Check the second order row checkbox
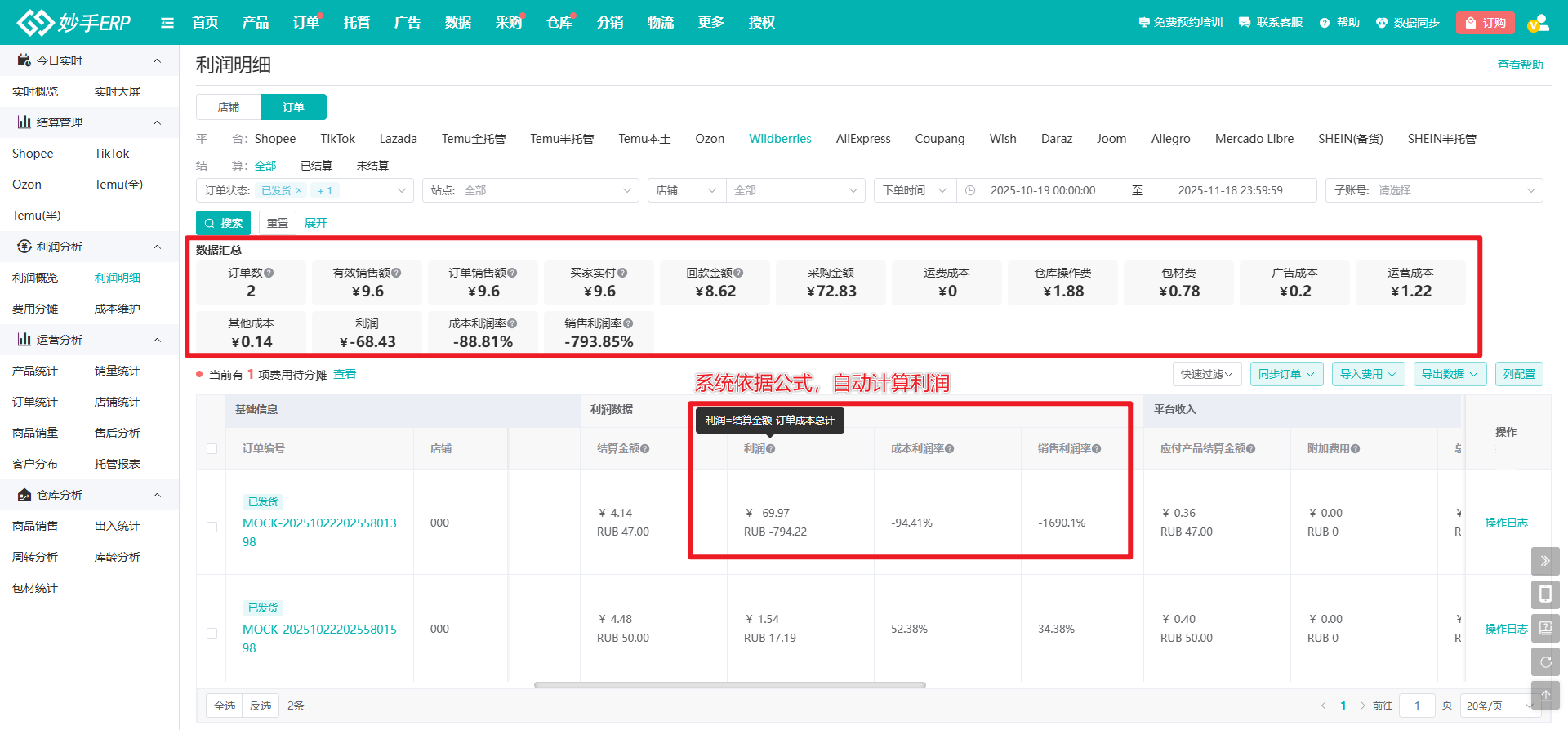Screen dimensions: 1568x730 [212, 633]
